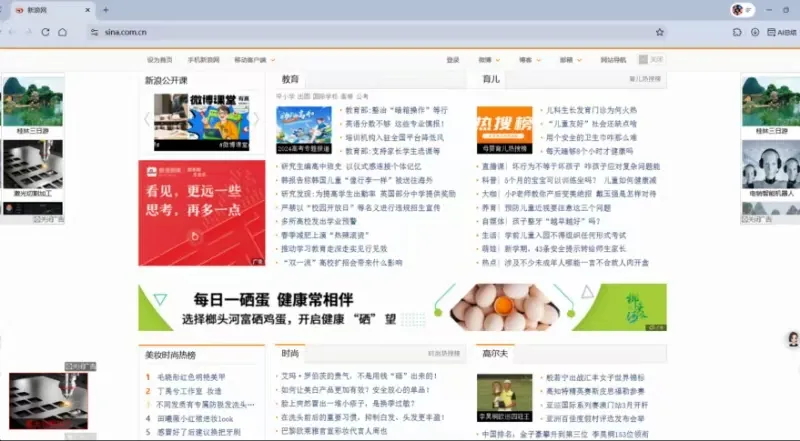The width and height of the screenshot is (800, 441).
Task: Open the headline 英语分数不够 这些专业慎报
Action: 394,124
